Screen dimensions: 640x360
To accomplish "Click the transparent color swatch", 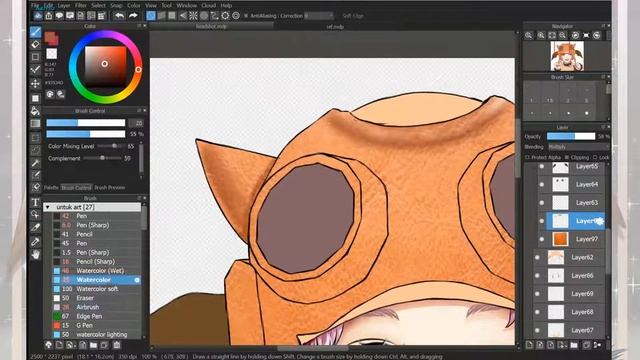I will (x=51, y=54).
